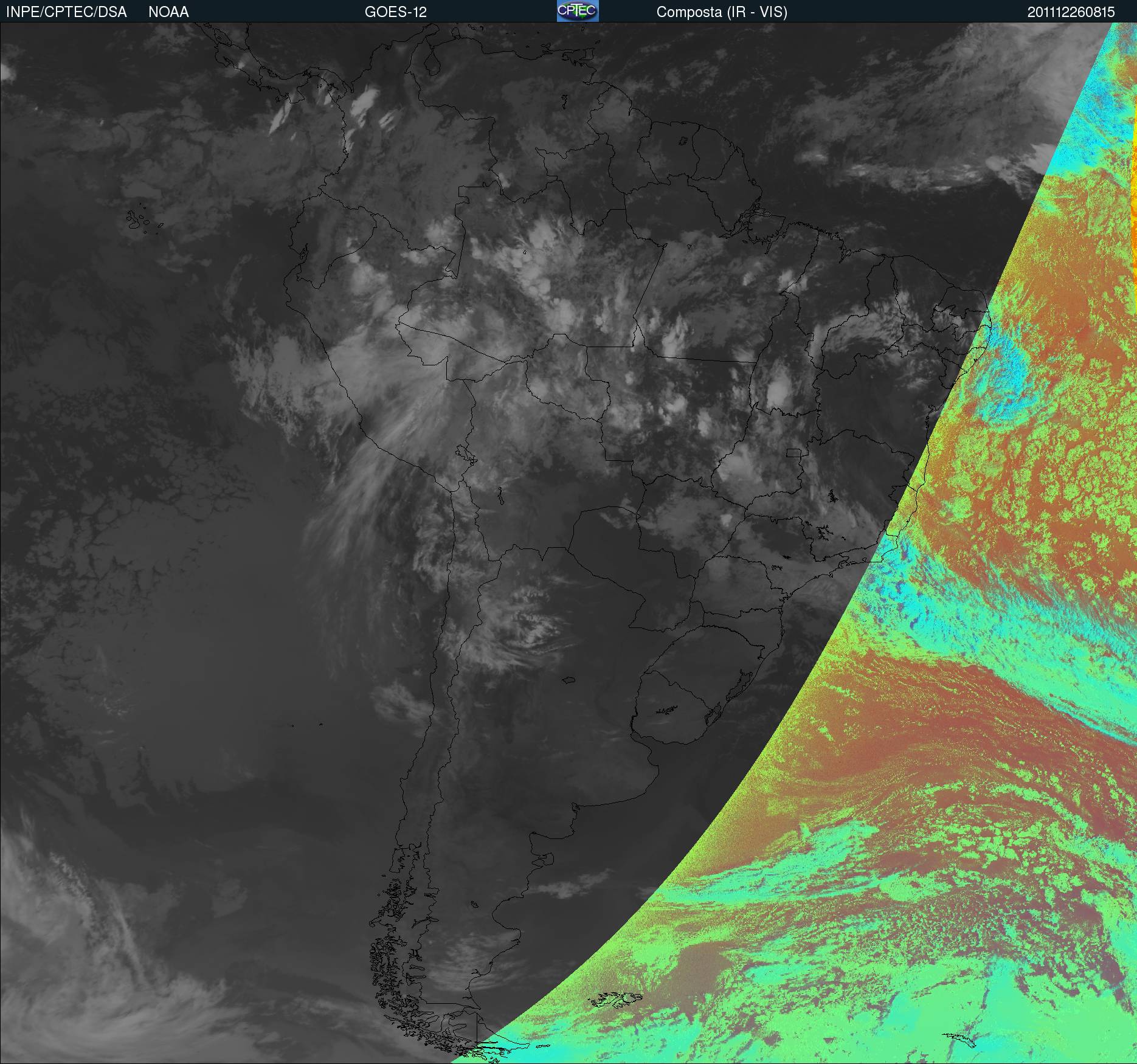The image size is (1137, 1064).
Task: Click the 201112260815 timestamp
Action: (1071, 12)
